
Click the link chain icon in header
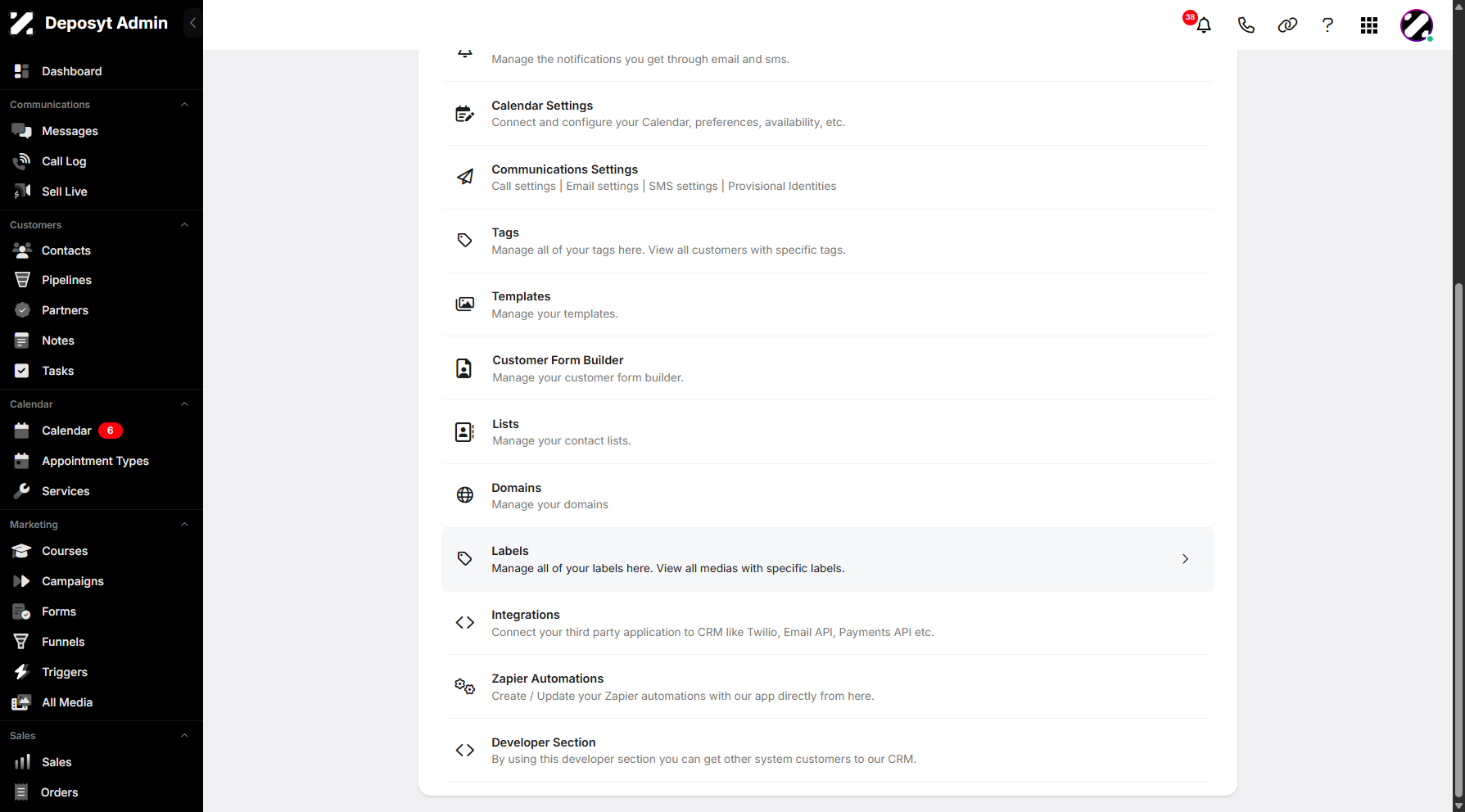(1287, 25)
